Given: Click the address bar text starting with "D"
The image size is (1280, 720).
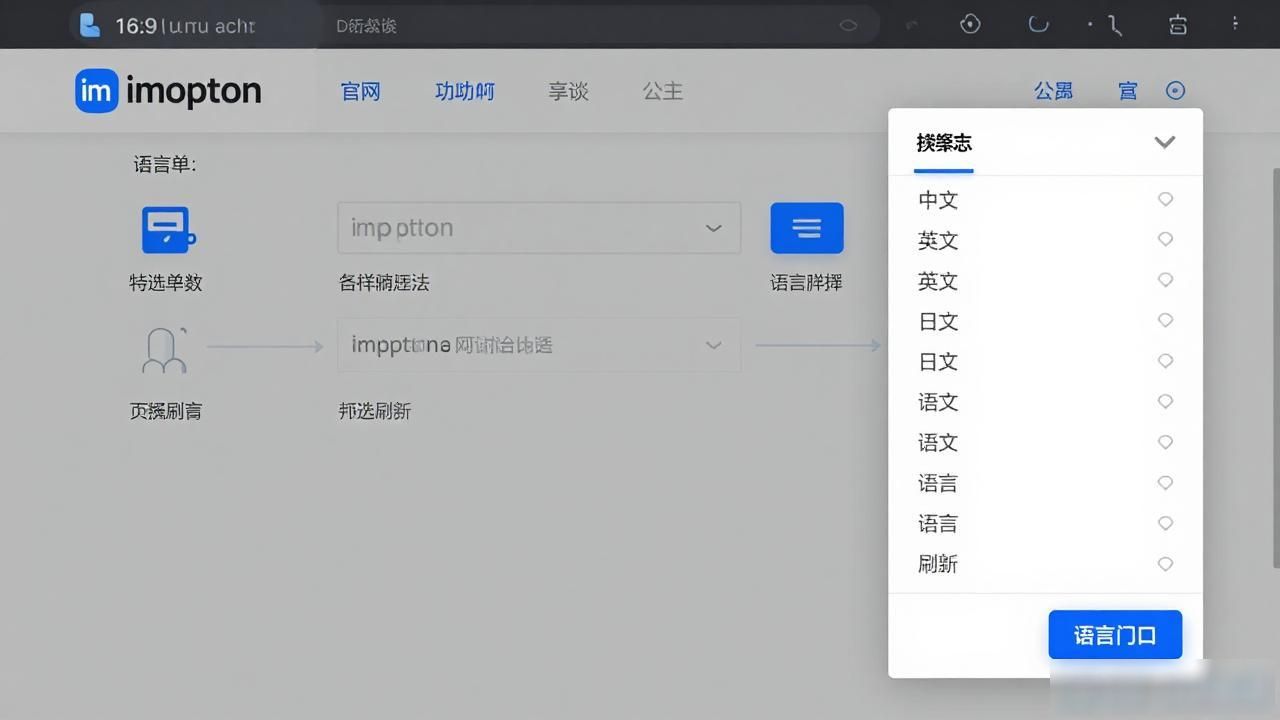Looking at the screenshot, I should point(366,26).
